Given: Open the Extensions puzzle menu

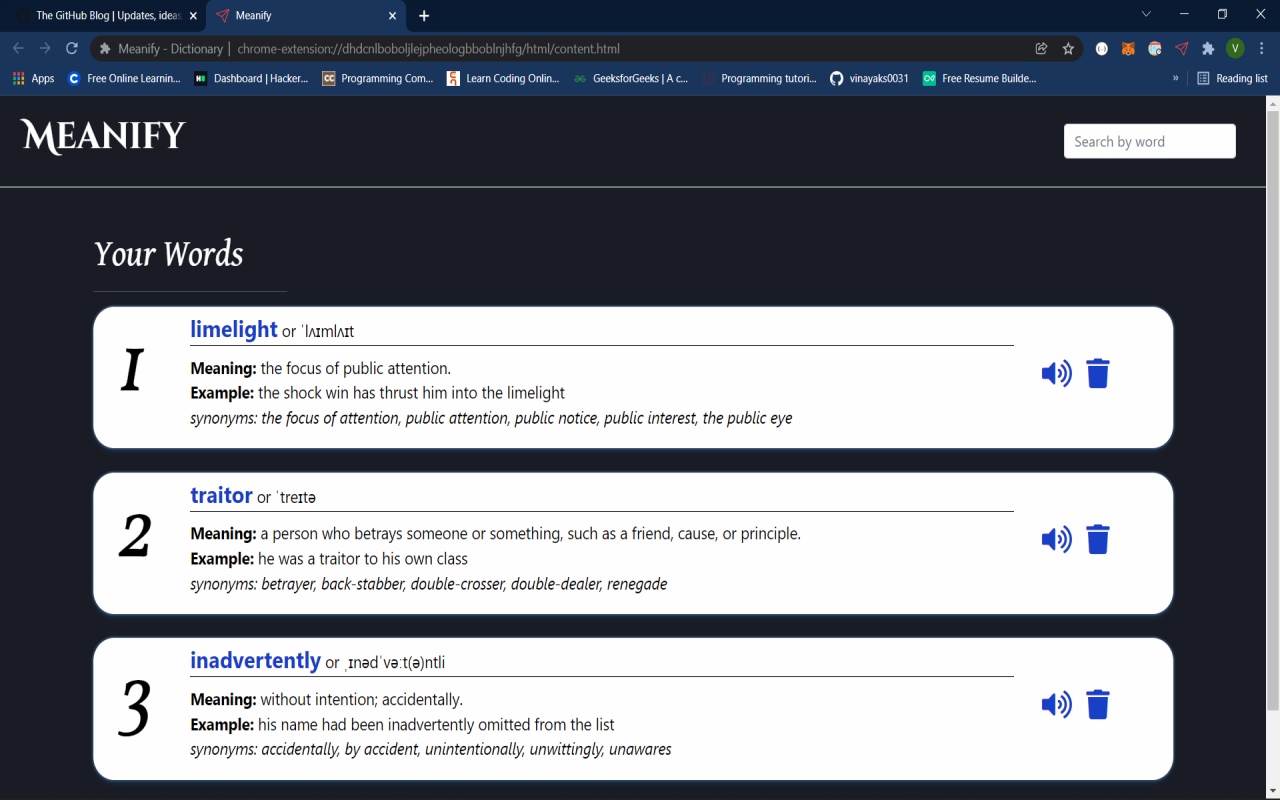Looking at the screenshot, I should click(1208, 48).
